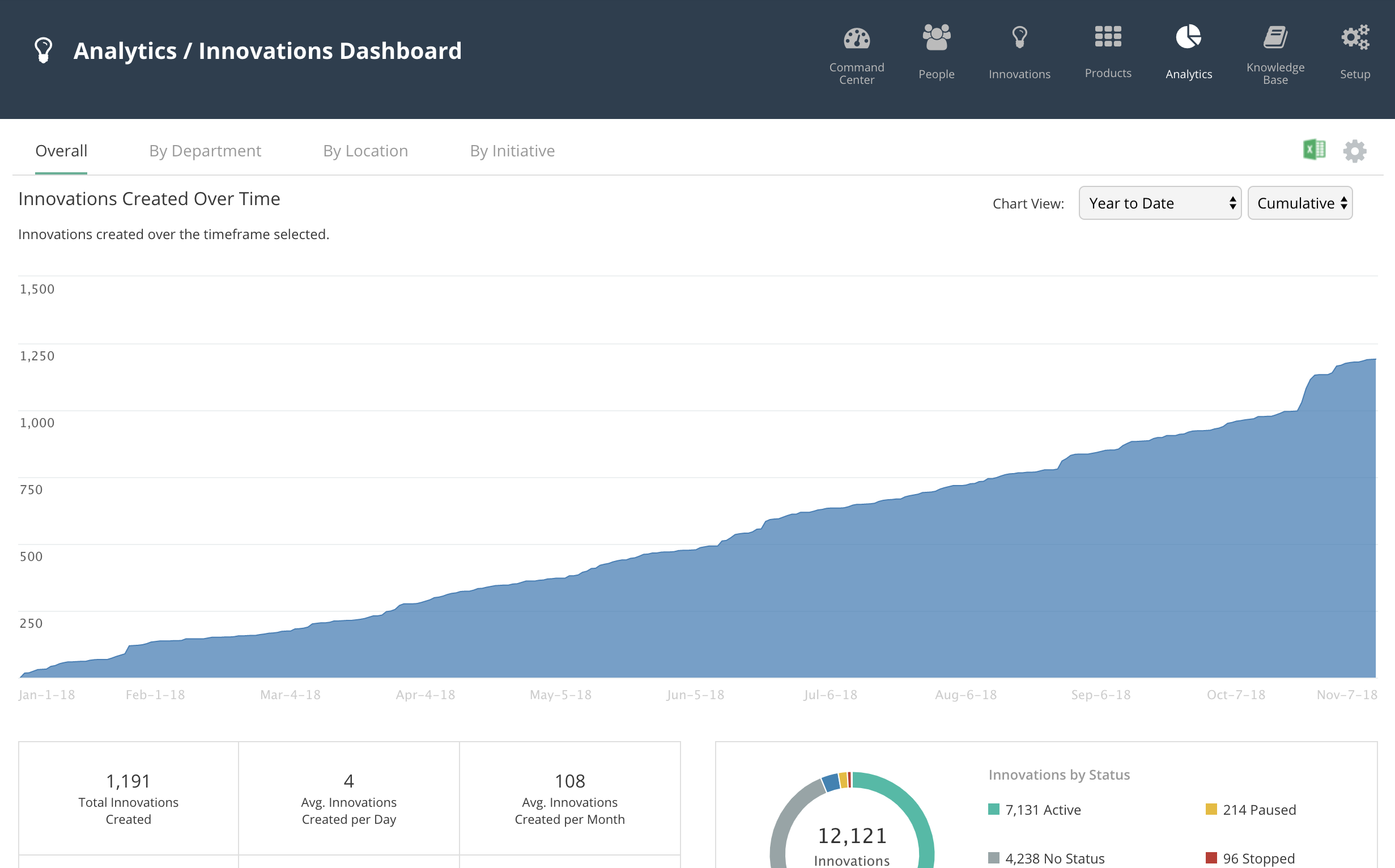The width and height of the screenshot is (1395, 868).
Task: Click the Total Innovations Created tile
Action: tap(129, 798)
